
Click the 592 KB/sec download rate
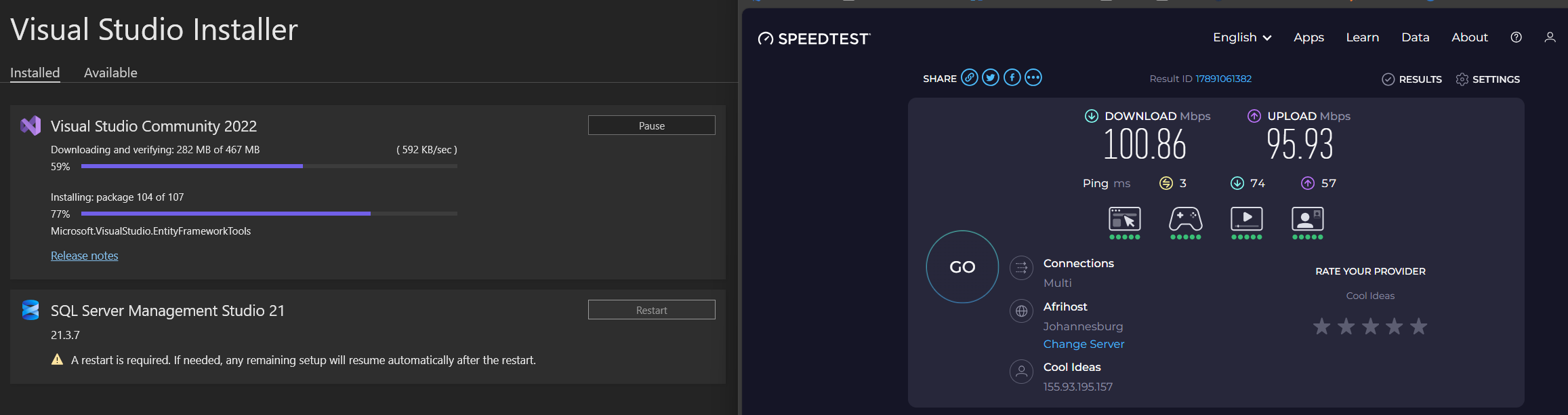pos(427,150)
